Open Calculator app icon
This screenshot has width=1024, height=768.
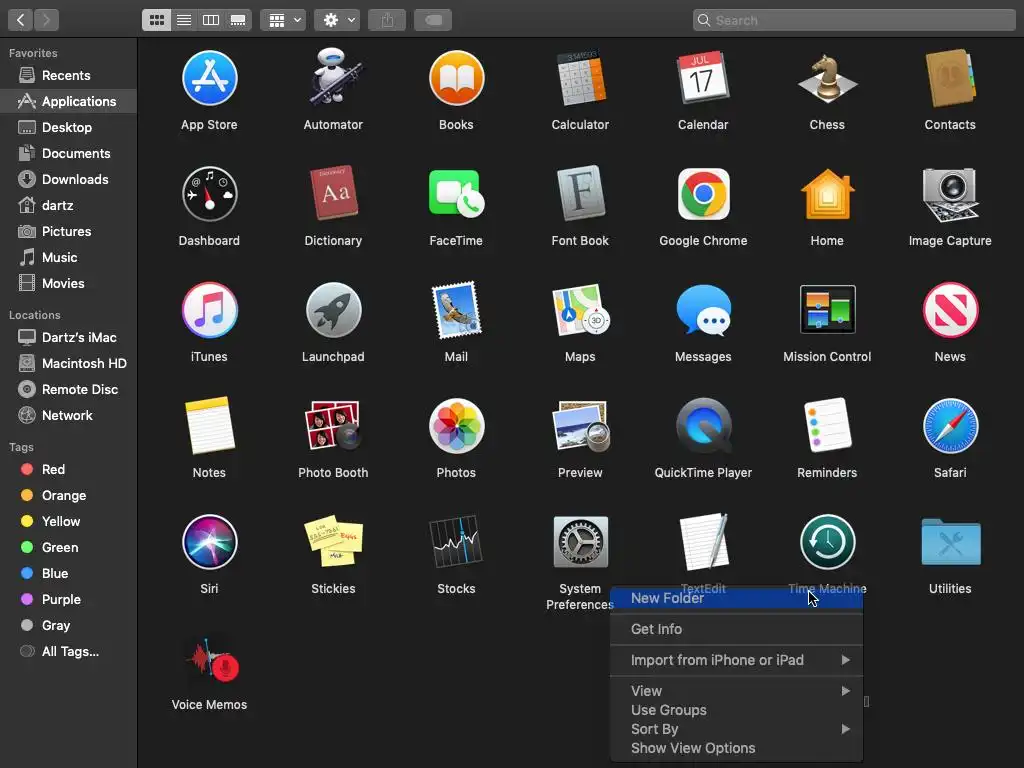click(580, 78)
